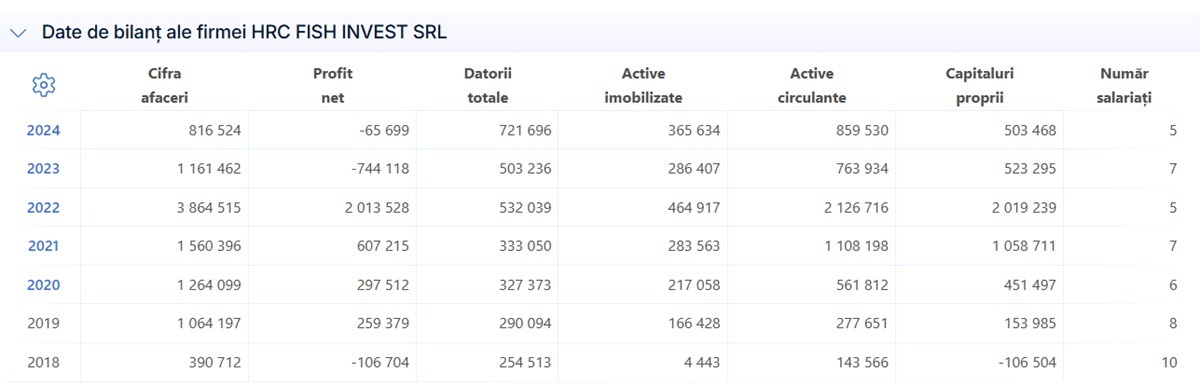1200x386 pixels.
Task: Select the 3 864 515 turnover value
Action: (x=209, y=208)
